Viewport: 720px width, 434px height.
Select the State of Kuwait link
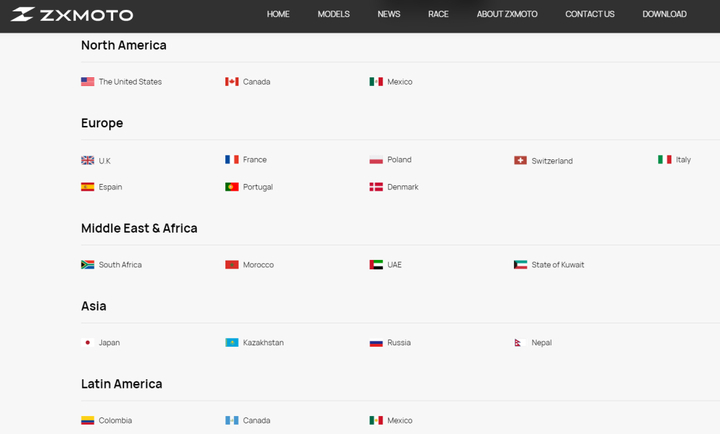(558, 265)
